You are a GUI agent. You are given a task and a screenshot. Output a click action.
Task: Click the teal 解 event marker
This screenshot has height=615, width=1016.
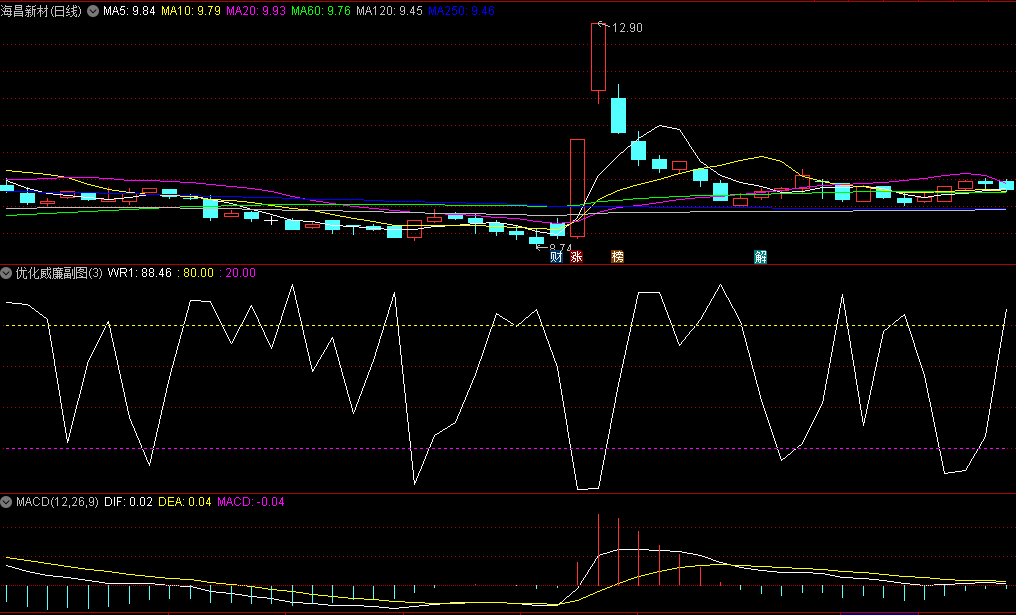(x=761, y=257)
